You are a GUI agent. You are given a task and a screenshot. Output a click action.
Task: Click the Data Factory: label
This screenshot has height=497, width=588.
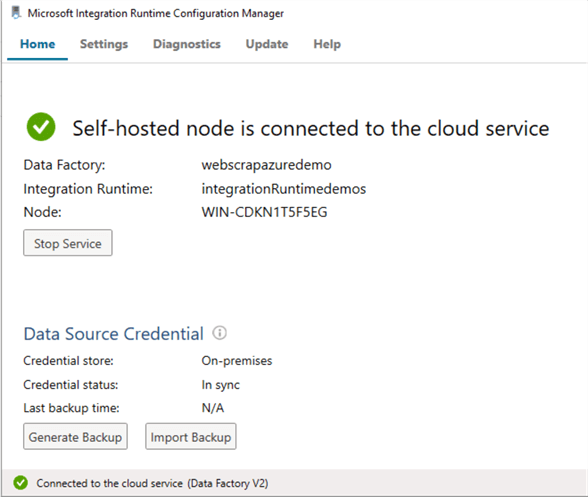point(64,165)
